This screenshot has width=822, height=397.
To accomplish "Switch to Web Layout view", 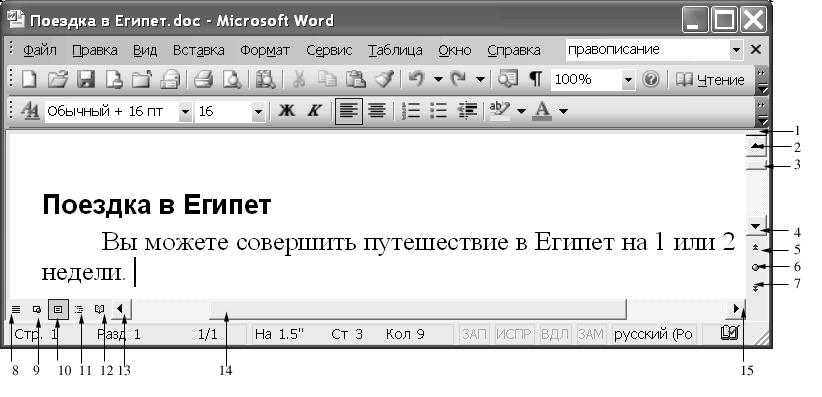I will 37,309.
